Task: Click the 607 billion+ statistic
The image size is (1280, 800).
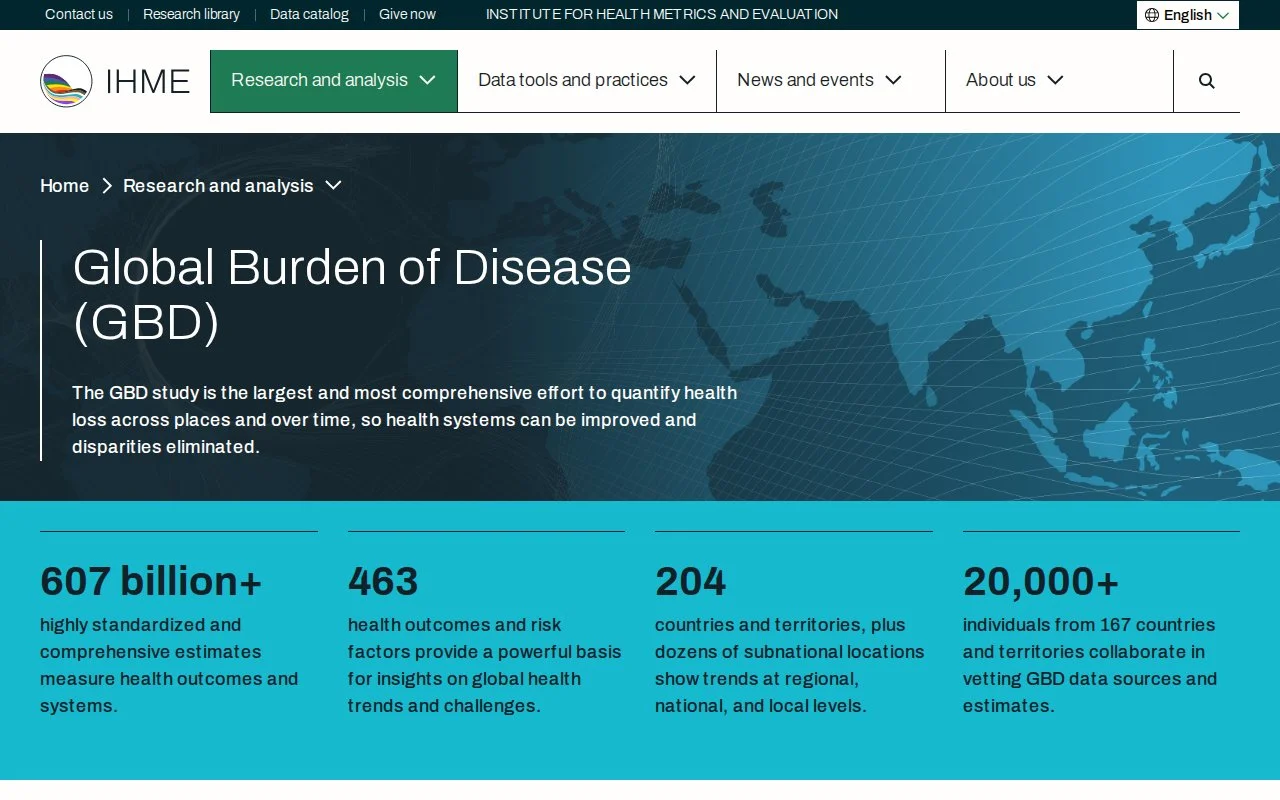Action: 151,581
